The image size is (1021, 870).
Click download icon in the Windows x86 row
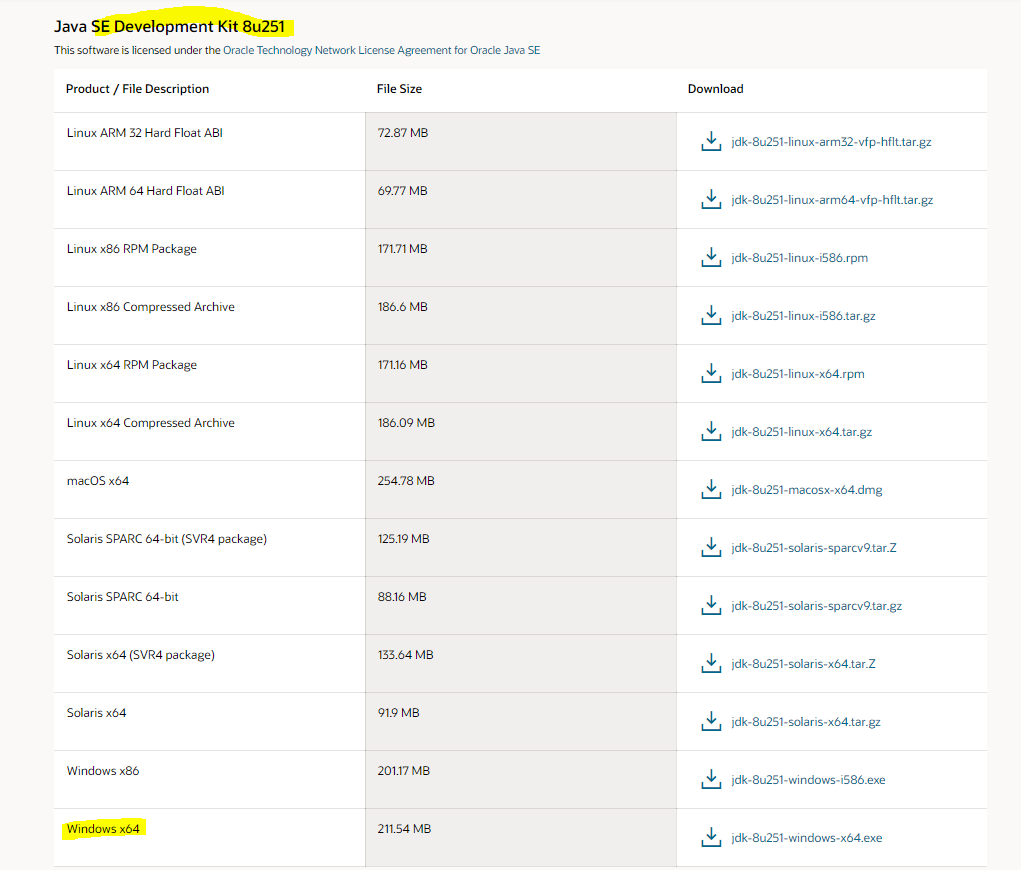point(711,779)
